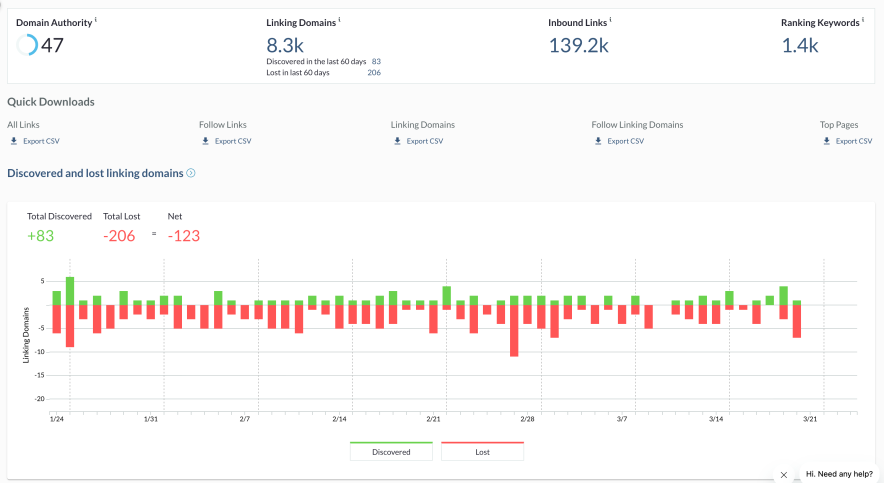Screen dimensions: 884x483
Task: Open the 8.3k Linking Domains value
Action: [285, 45]
